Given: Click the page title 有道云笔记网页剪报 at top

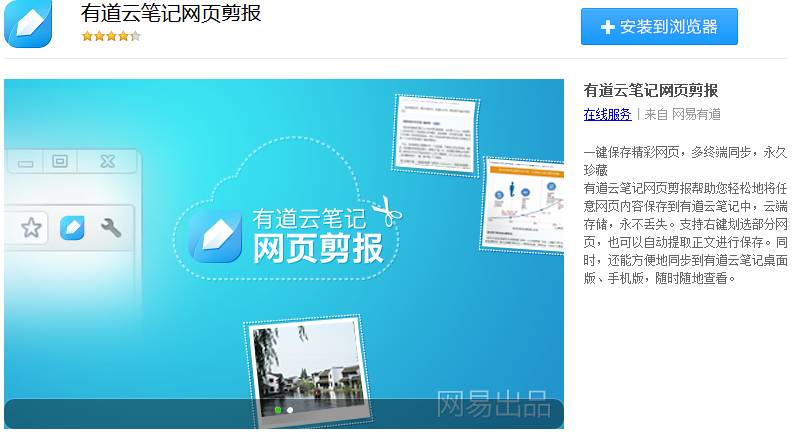Looking at the screenshot, I should coord(171,13).
